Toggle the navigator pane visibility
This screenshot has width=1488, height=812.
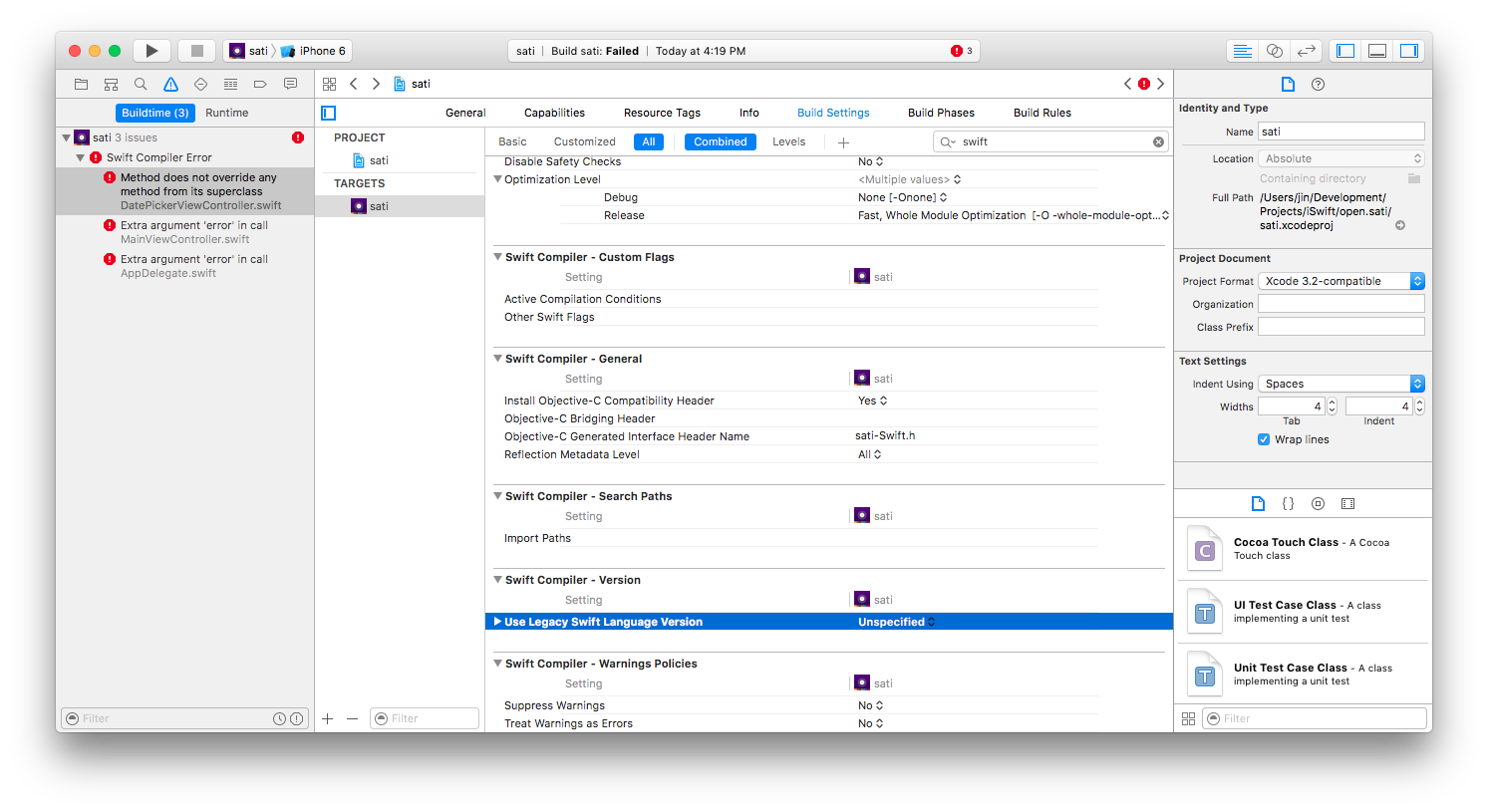(x=1345, y=51)
